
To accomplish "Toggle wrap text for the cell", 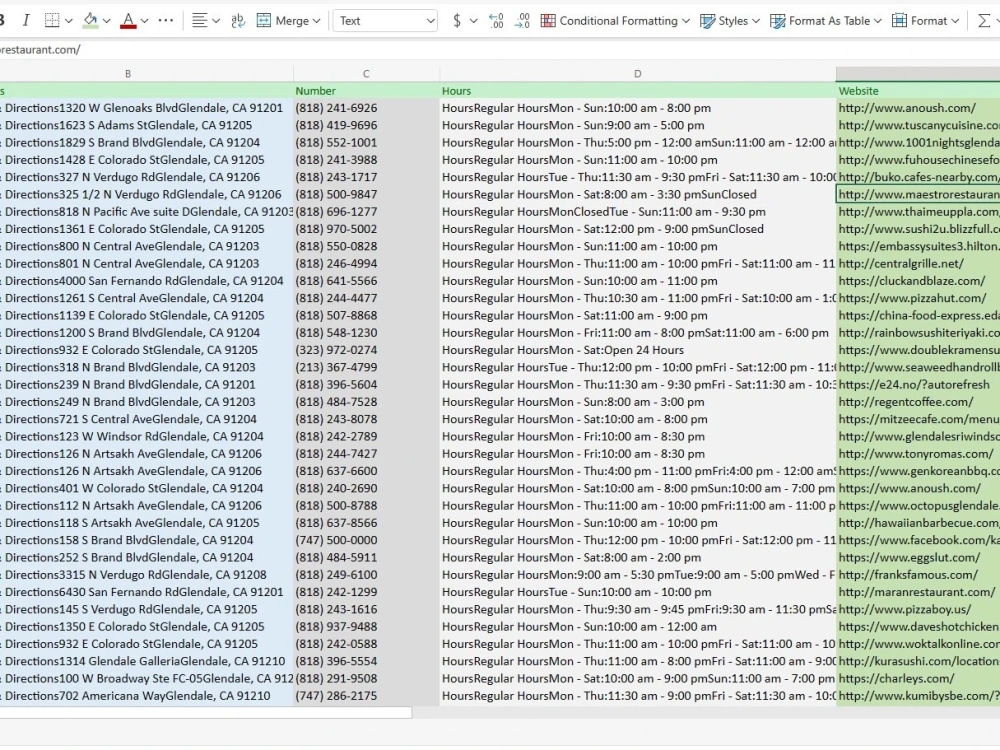I will click(x=237, y=20).
